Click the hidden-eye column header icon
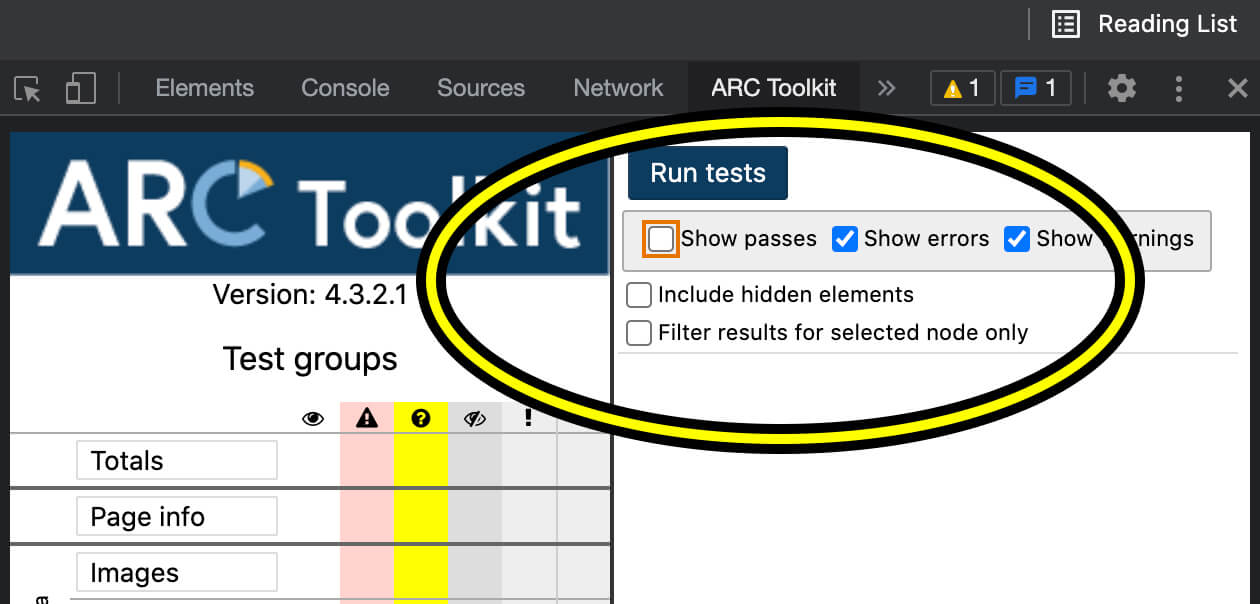1260x604 pixels. click(474, 419)
